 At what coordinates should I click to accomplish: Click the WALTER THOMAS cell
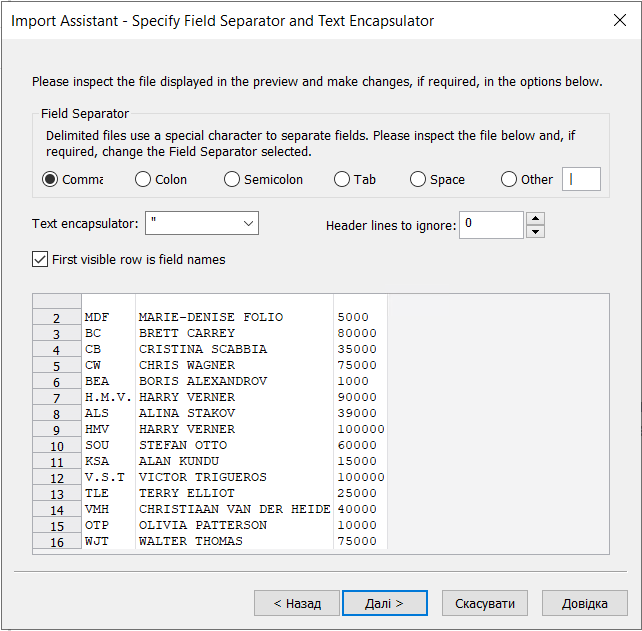pos(234,541)
